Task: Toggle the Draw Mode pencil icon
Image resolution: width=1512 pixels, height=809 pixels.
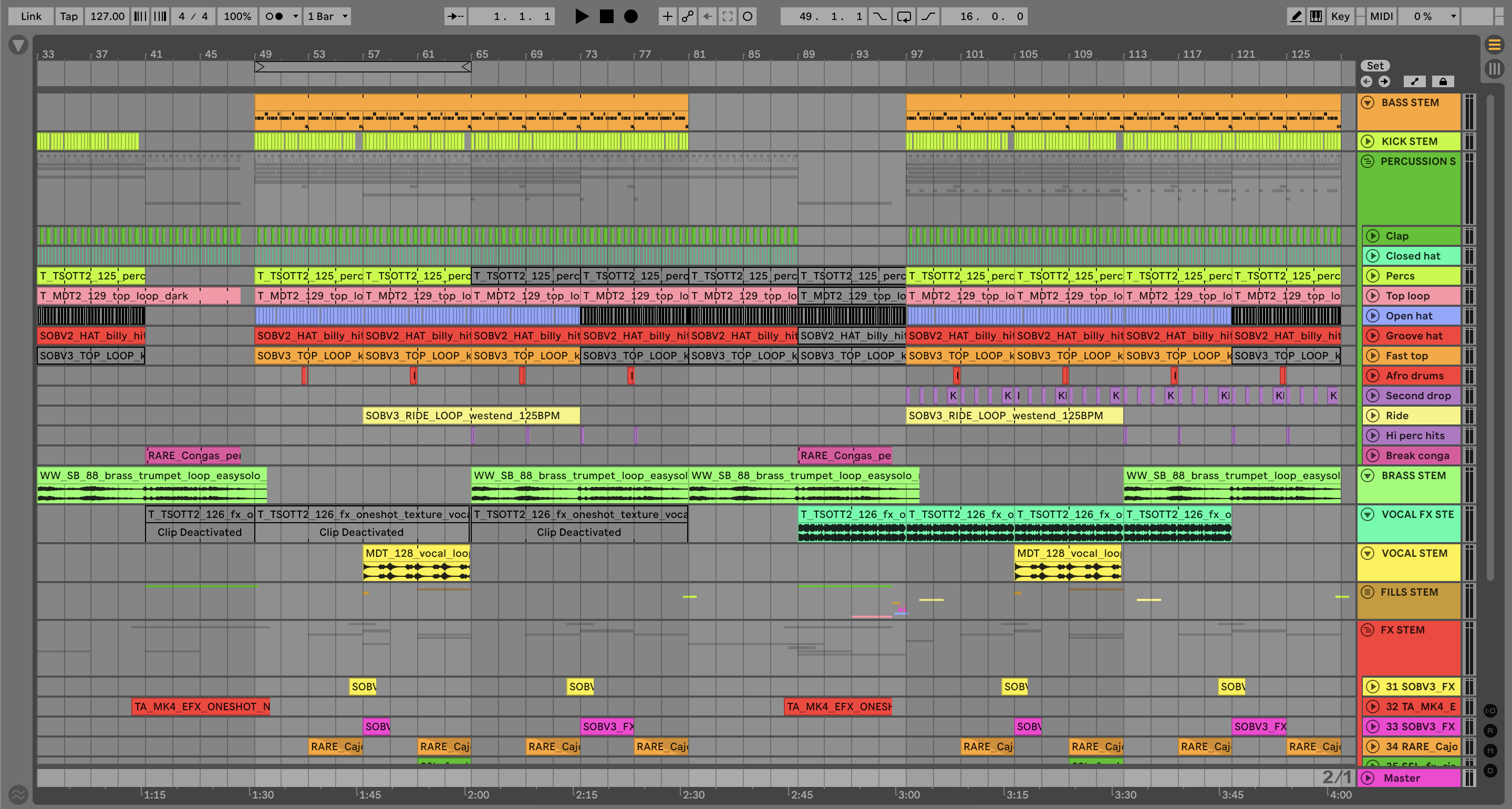Action: [x=1296, y=16]
